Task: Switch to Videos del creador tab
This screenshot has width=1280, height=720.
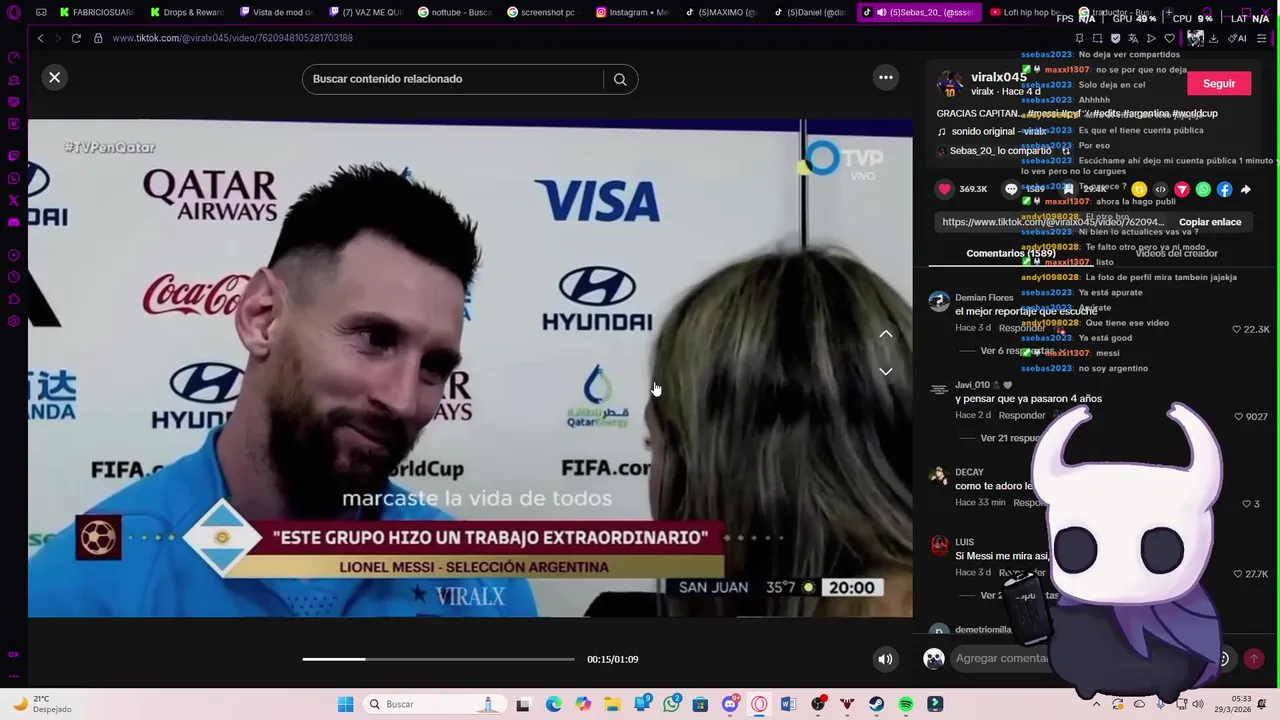Action: pyautogui.click(x=1176, y=253)
